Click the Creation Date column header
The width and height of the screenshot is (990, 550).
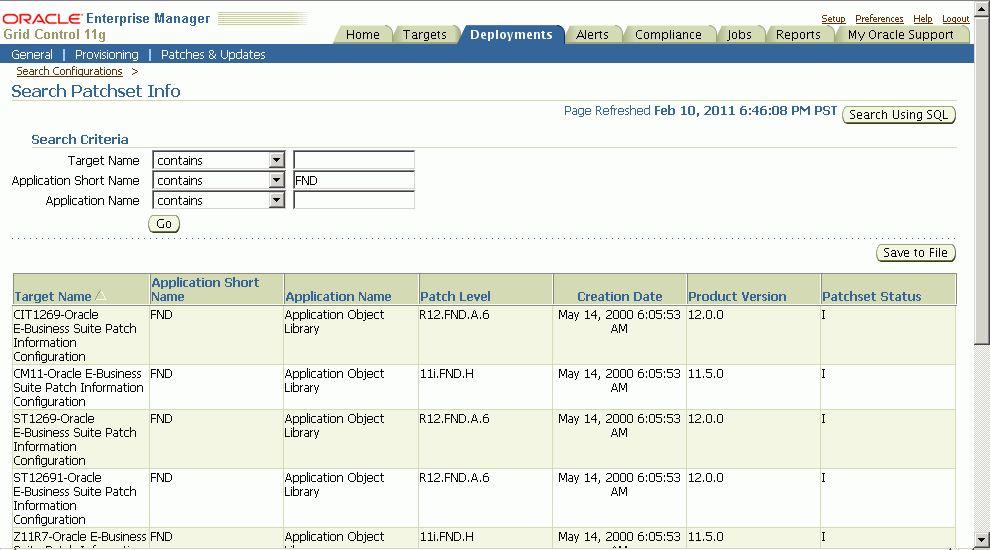[619, 296]
